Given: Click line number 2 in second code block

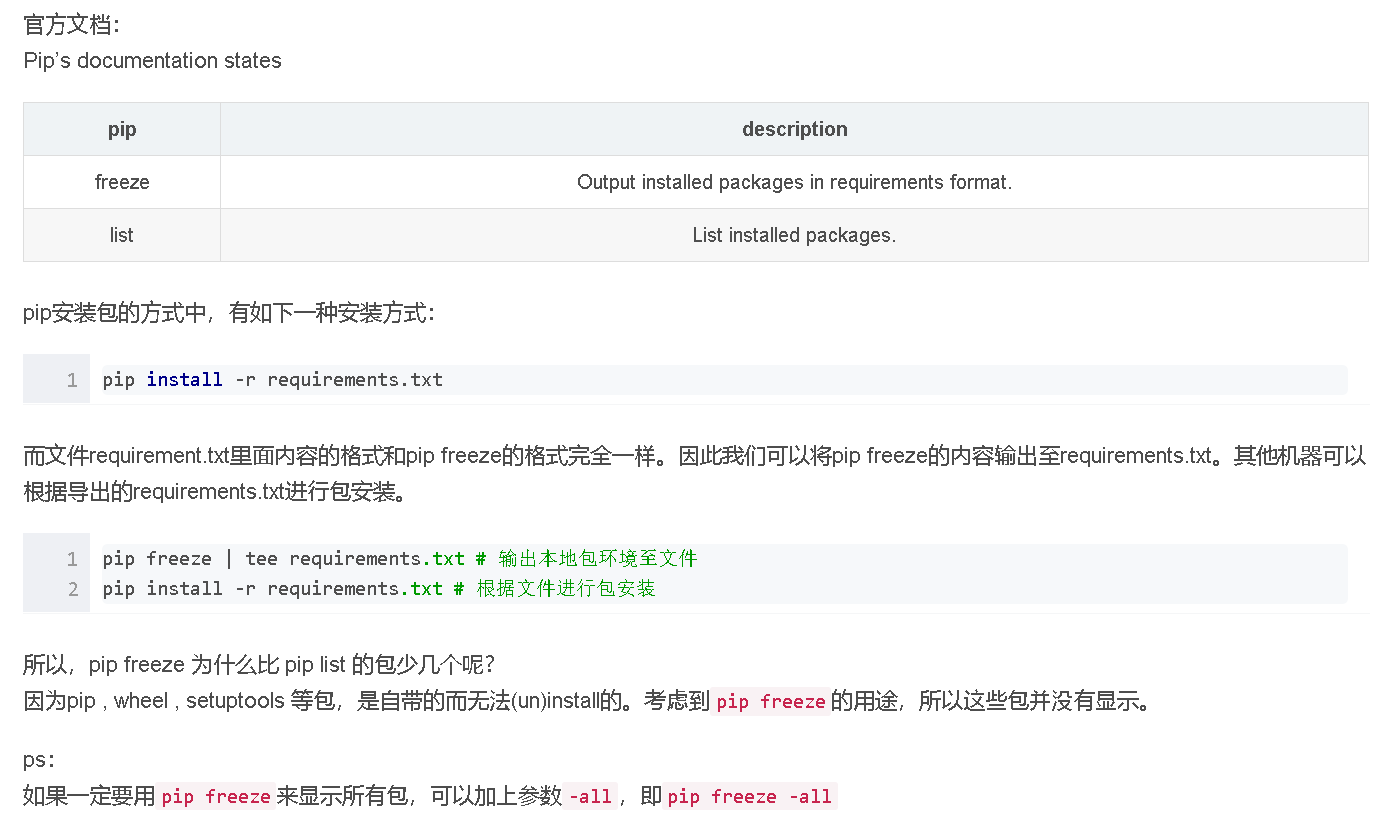Looking at the screenshot, I should tap(70, 588).
